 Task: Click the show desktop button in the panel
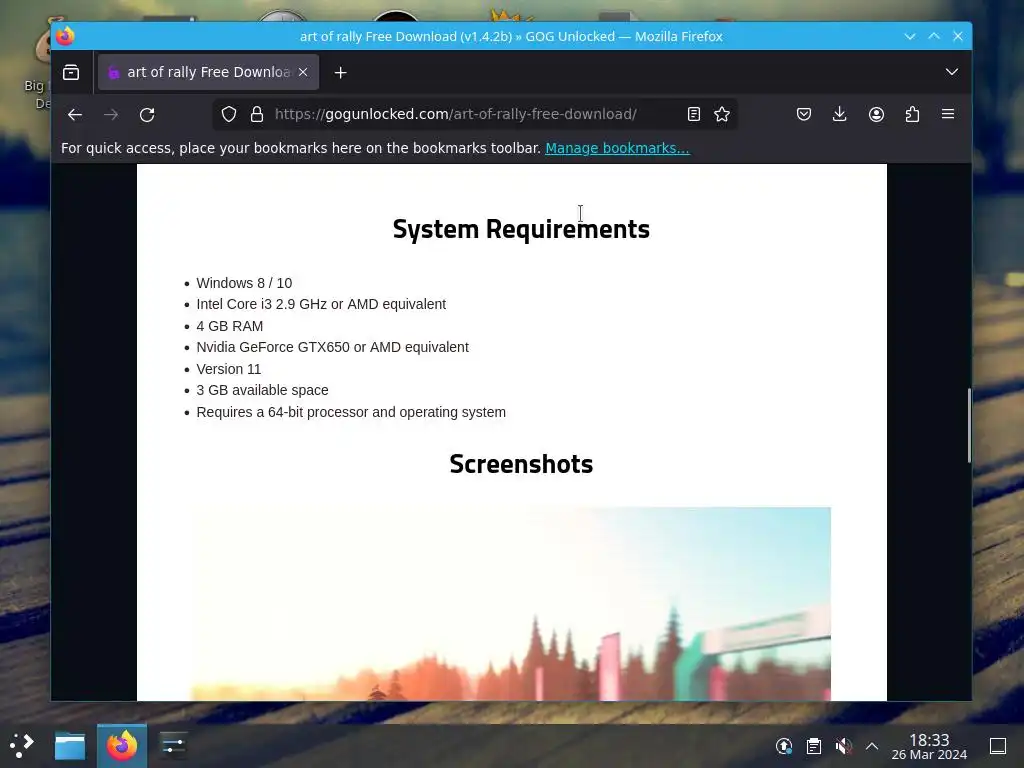(x=998, y=746)
